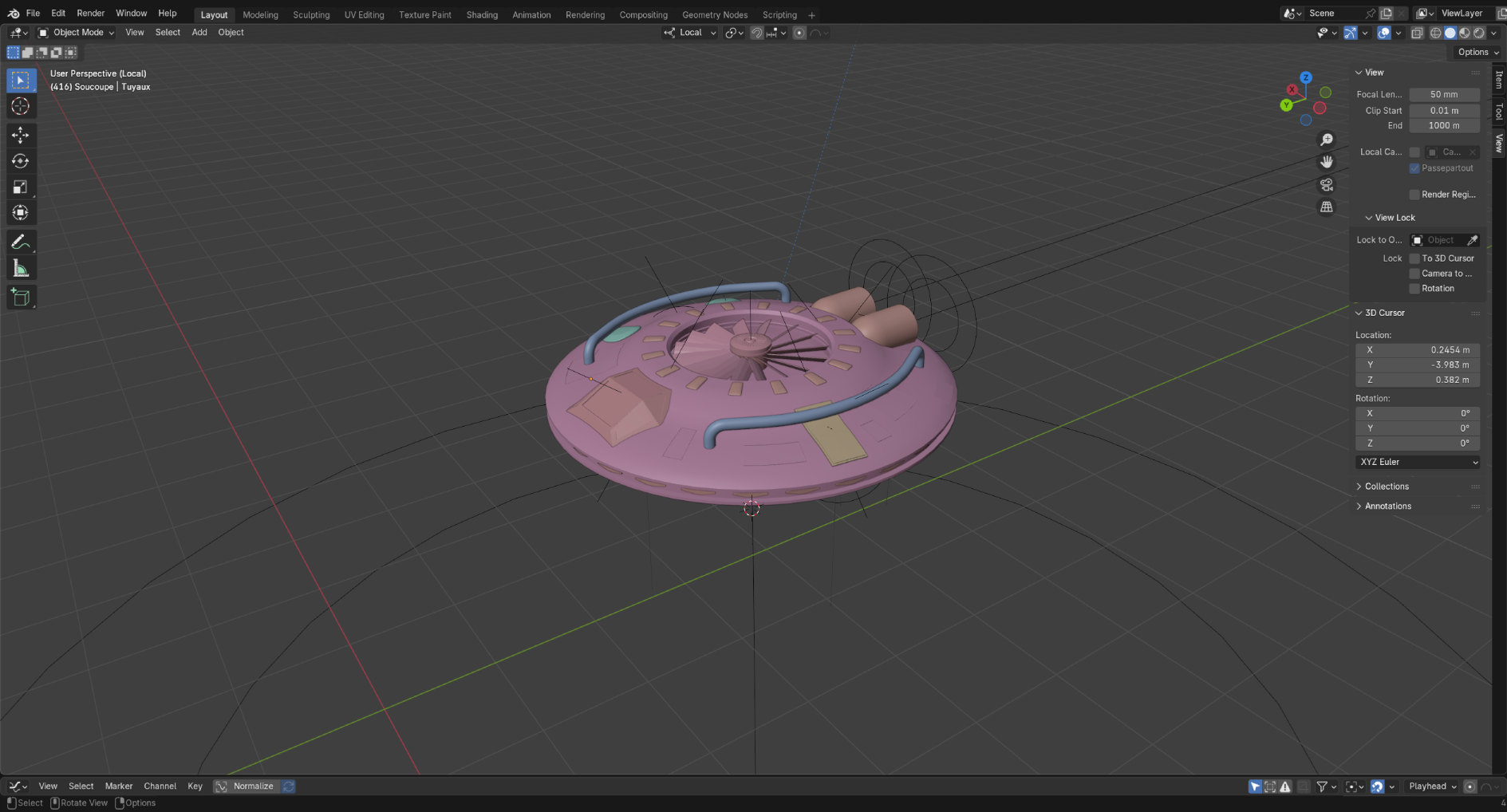Viewport: 1507px width, 812px height.
Task: Click the Focal Length 50 mm field
Action: [1443, 94]
